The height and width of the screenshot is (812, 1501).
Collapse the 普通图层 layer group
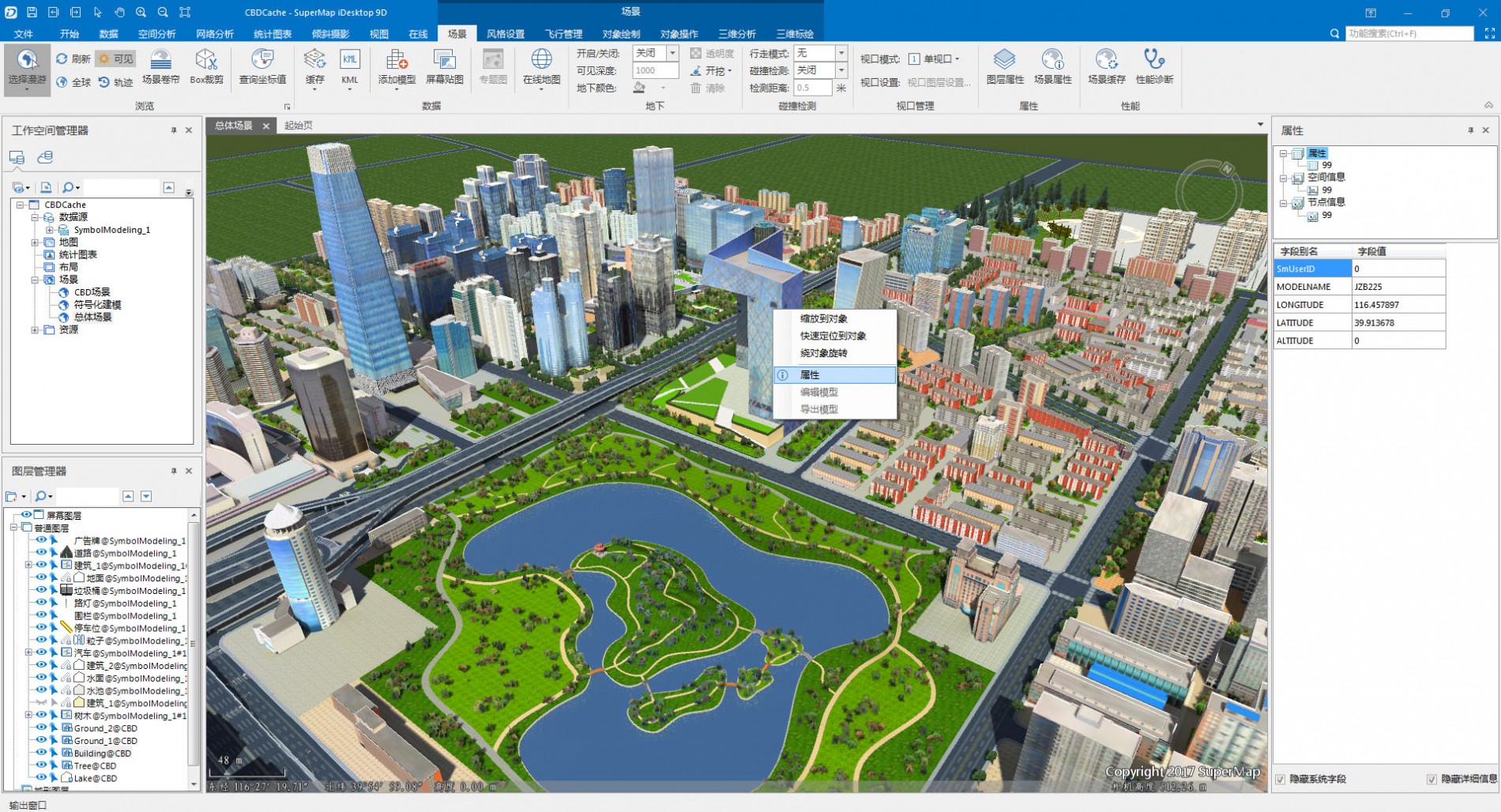tap(14, 528)
